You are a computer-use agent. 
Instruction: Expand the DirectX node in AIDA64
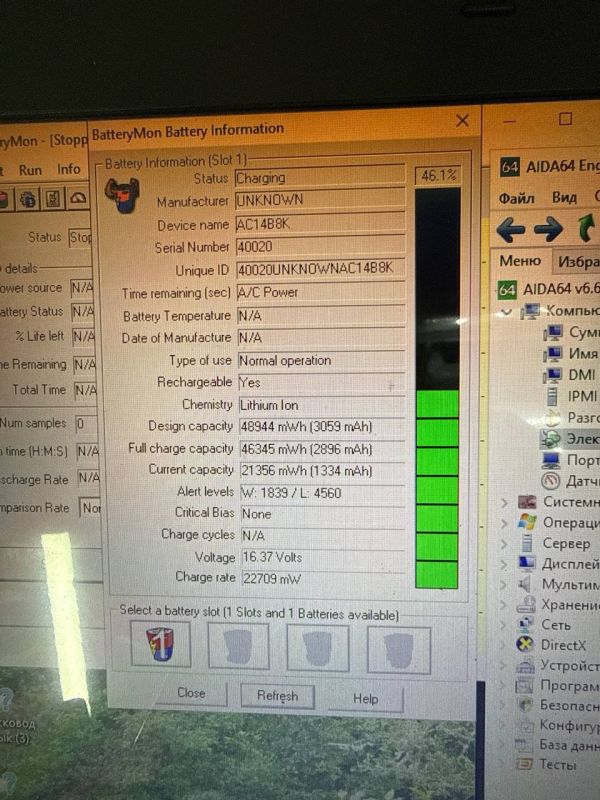(x=504, y=645)
